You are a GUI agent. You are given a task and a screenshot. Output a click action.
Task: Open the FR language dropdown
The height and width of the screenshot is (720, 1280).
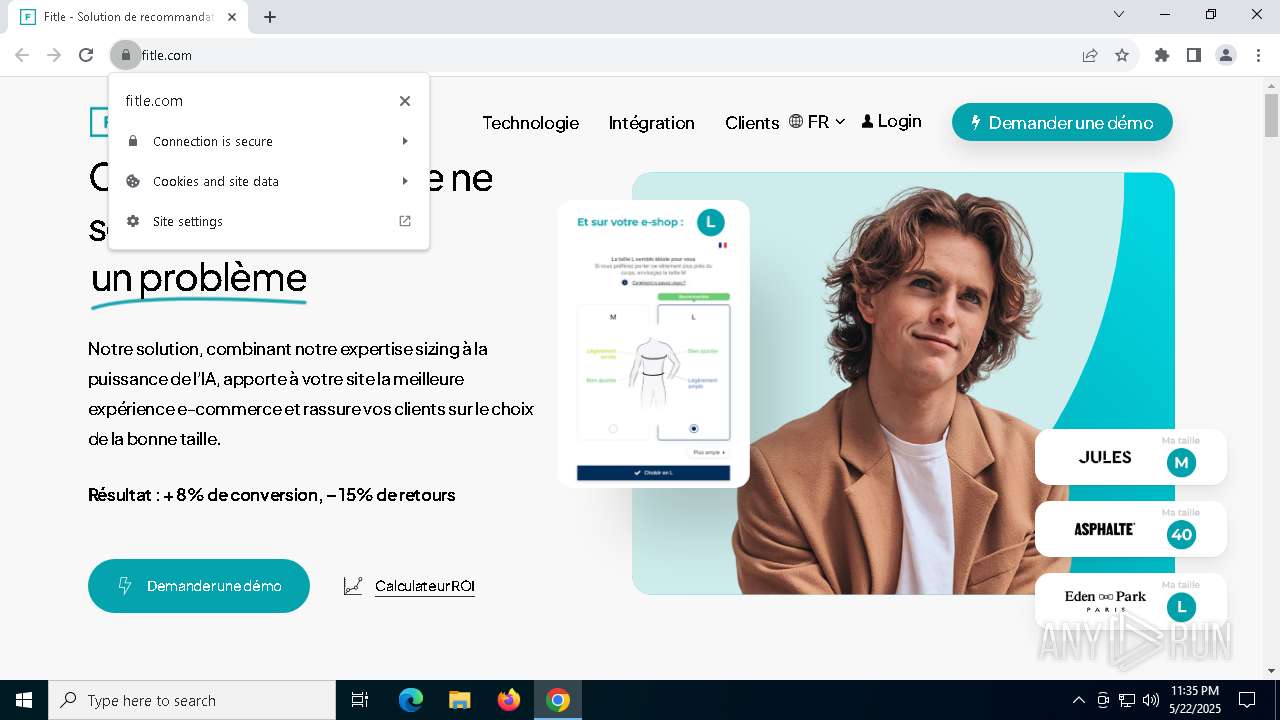[x=817, y=122]
